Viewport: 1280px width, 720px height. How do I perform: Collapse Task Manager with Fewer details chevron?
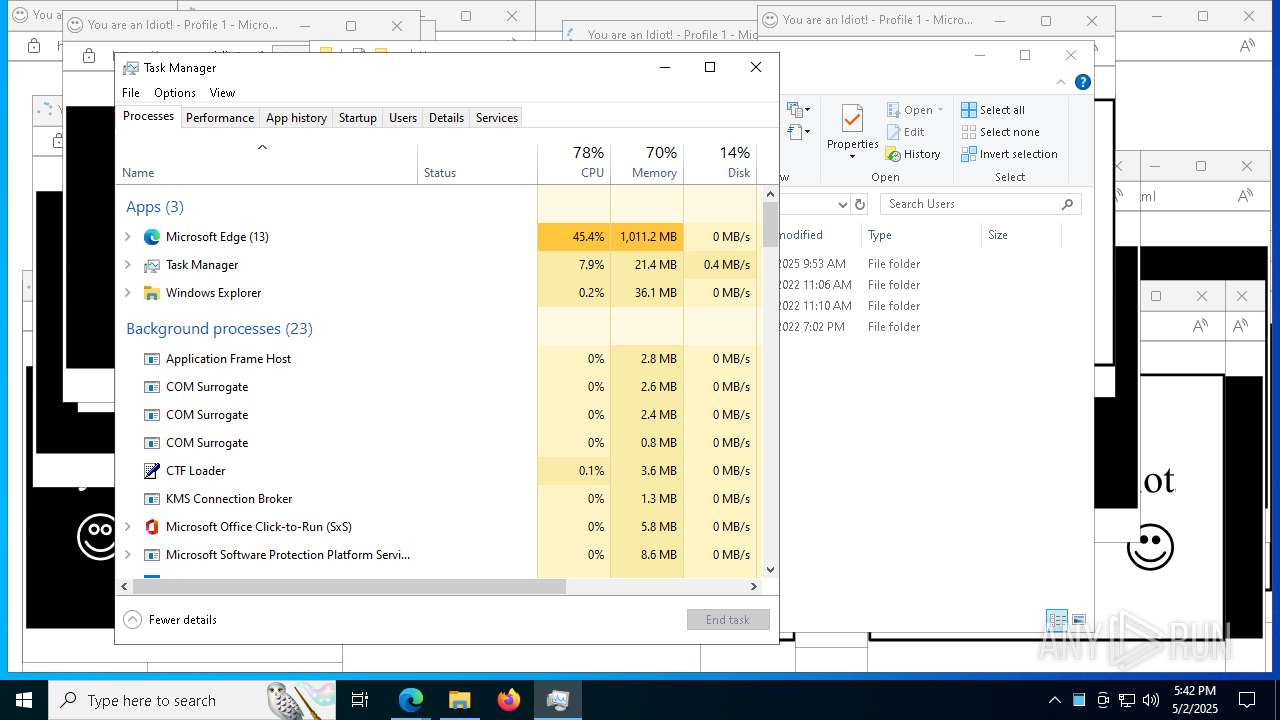point(132,620)
